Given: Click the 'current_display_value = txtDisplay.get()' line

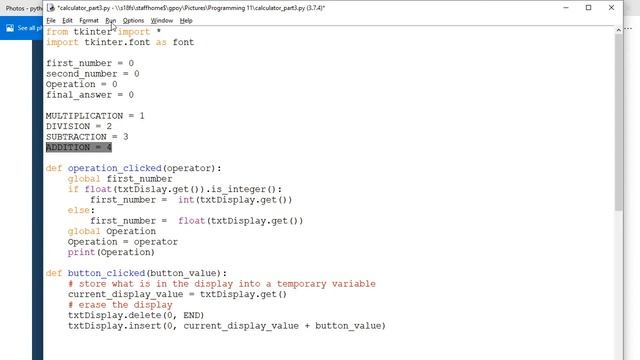Looking at the screenshot, I should [x=178, y=294].
